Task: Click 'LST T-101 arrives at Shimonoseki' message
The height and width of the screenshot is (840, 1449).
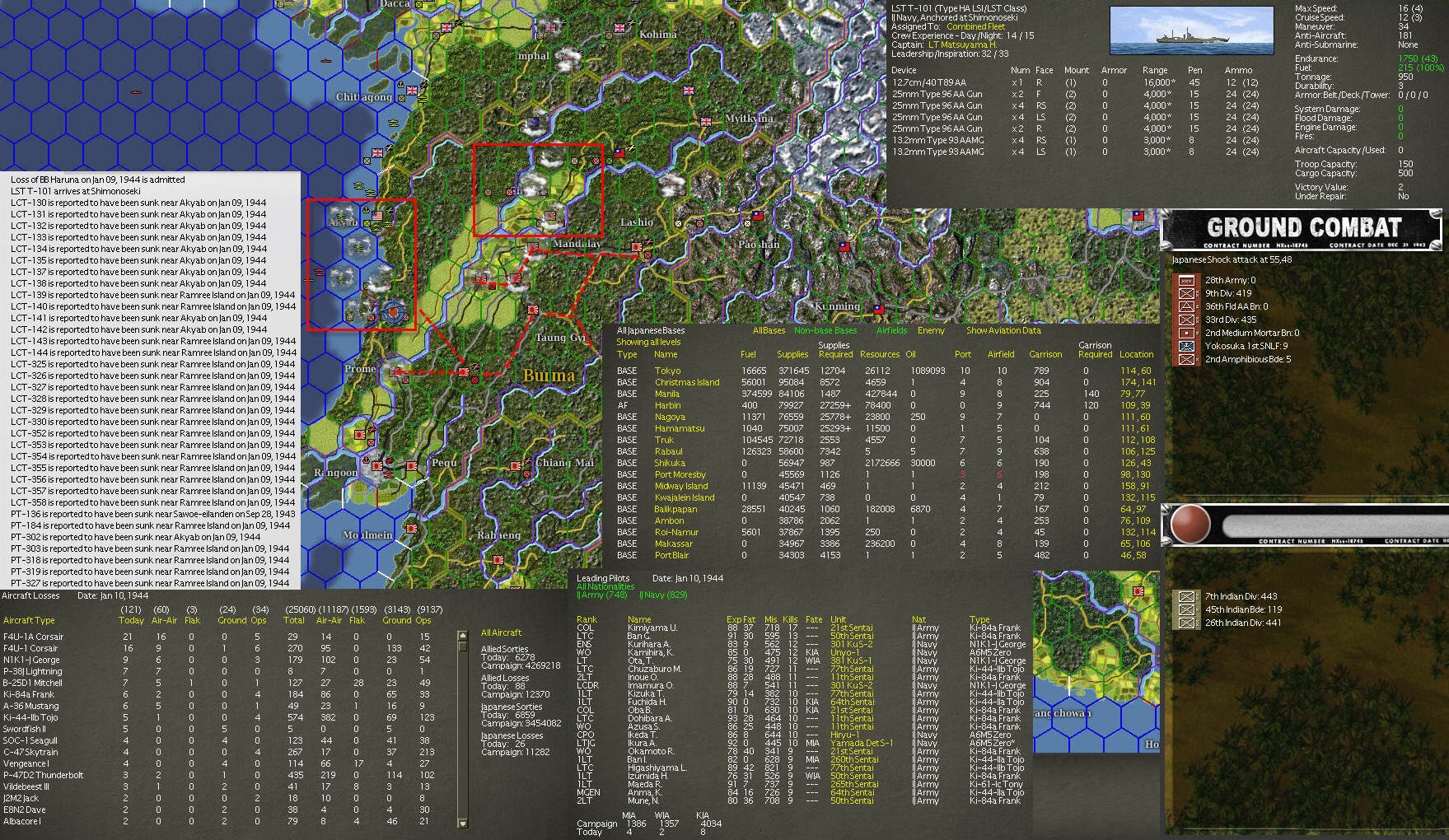Action: pyautogui.click(x=76, y=191)
